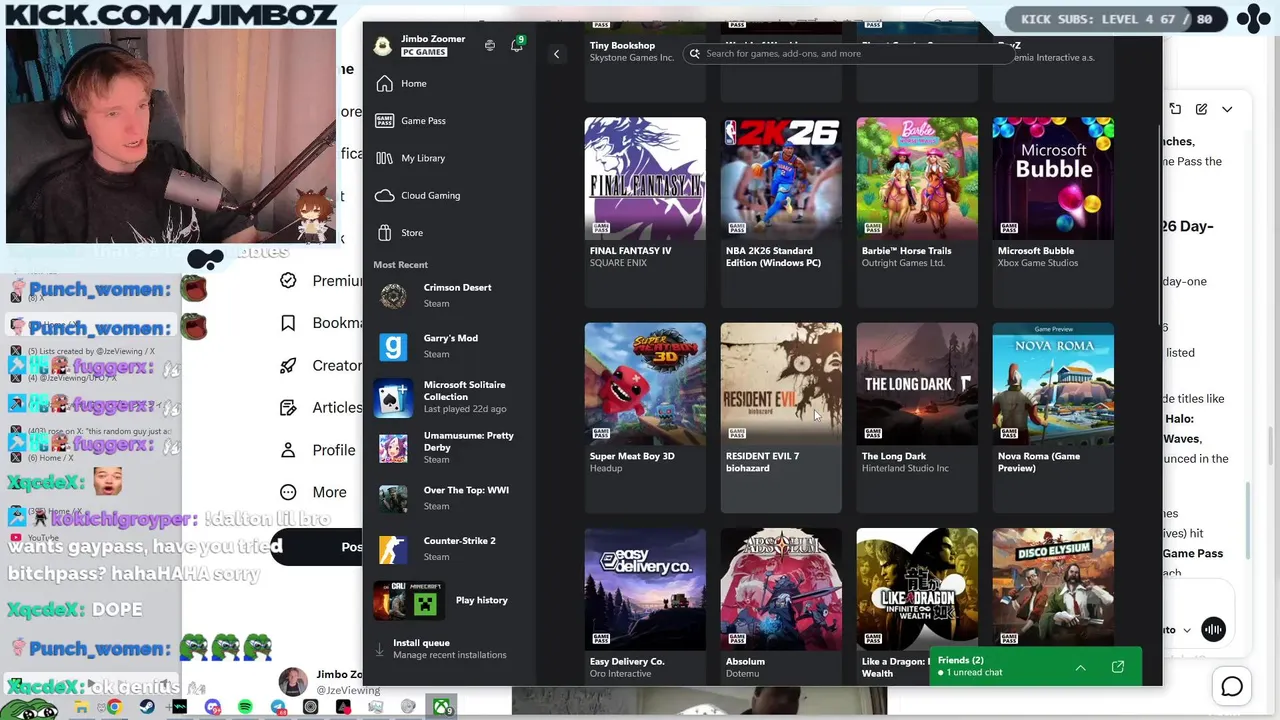The height and width of the screenshot is (720, 1280).
Task: Click the voice waveform button in right panel
Action: coord(1213,629)
